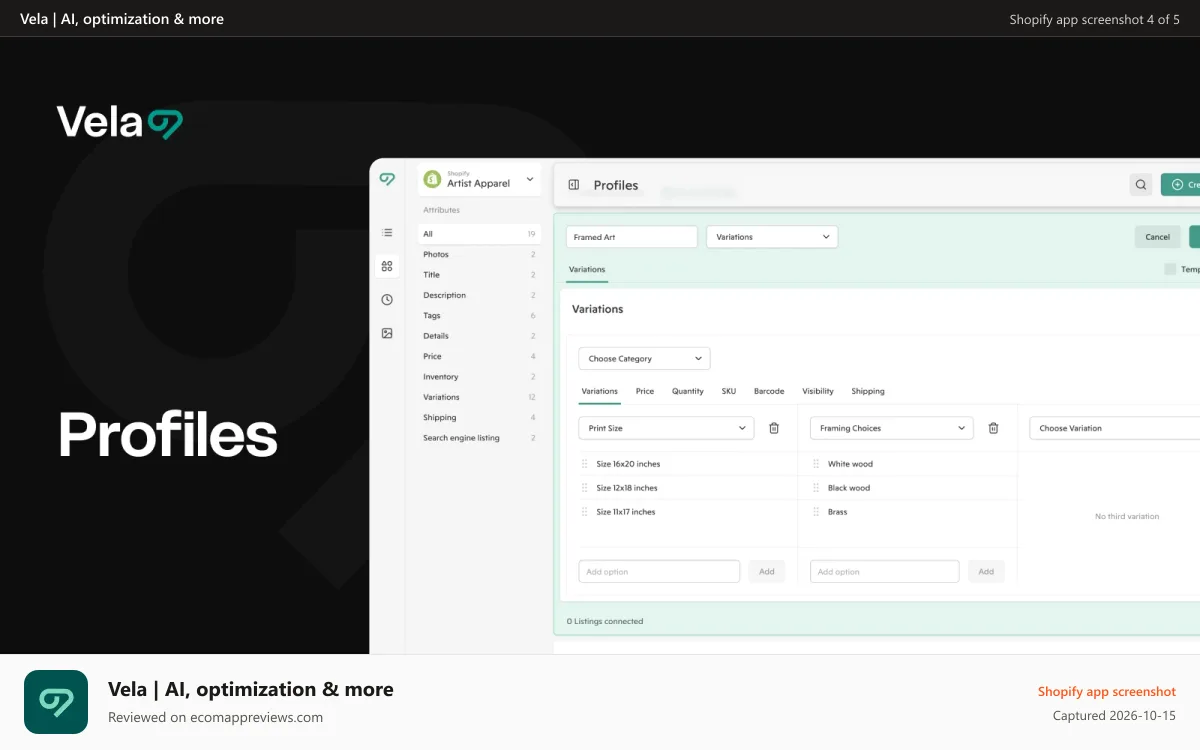Viewport: 1200px width, 750px height.
Task: Open the Print Size dropdown
Action: coord(666,428)
